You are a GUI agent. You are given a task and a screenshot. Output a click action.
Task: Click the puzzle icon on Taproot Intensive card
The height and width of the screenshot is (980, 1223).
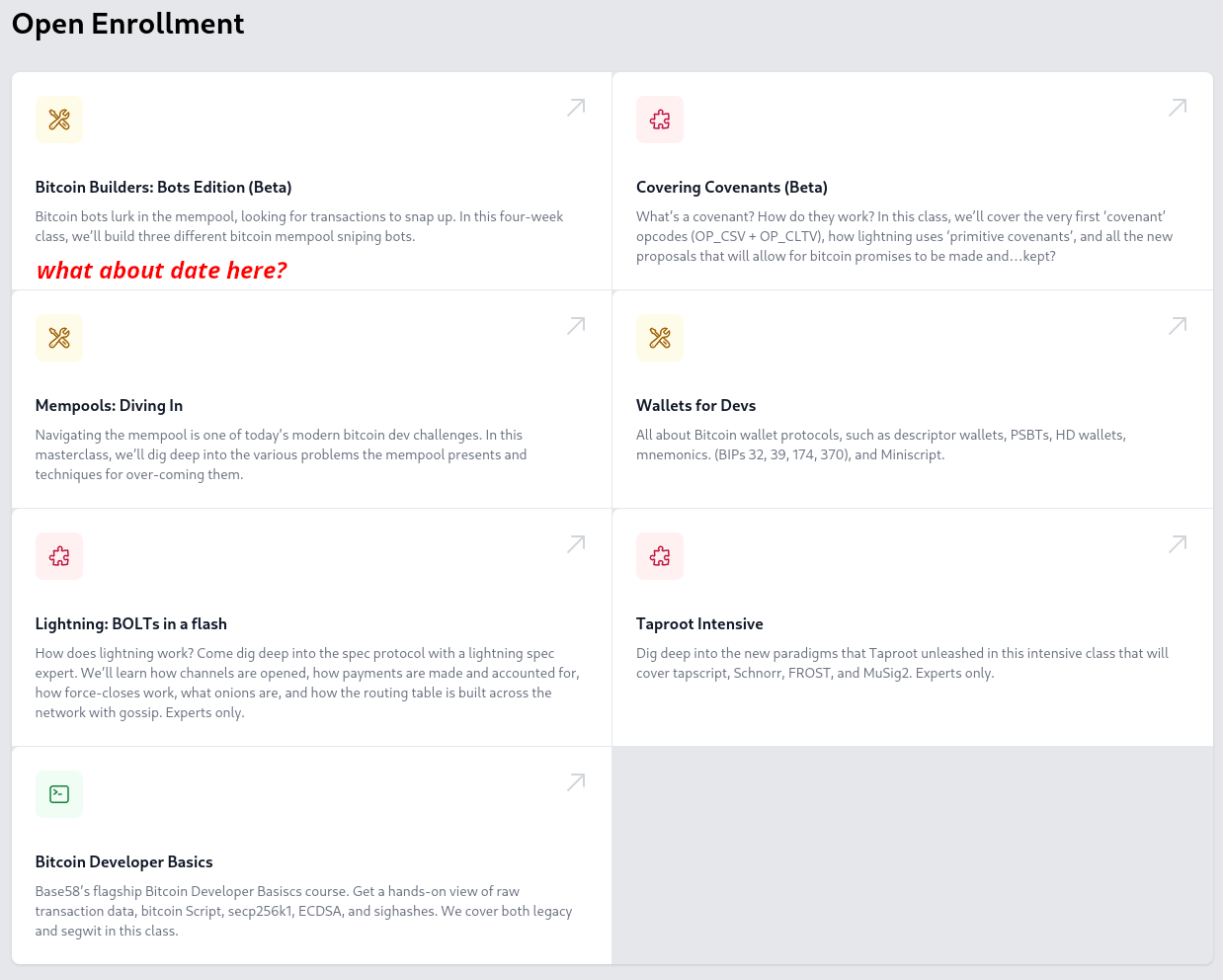coord(660,556)
